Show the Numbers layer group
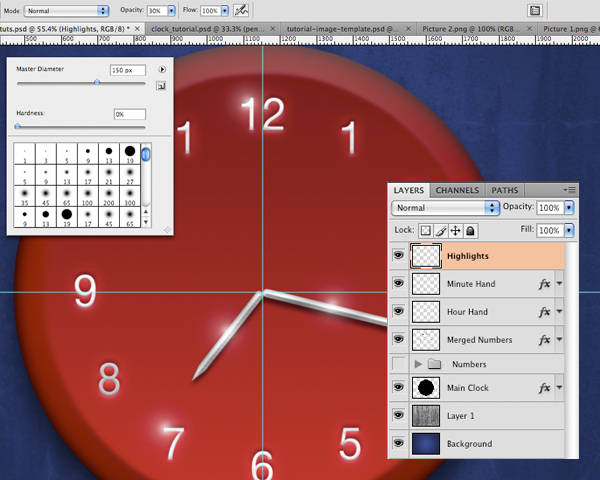 click(x=399, y=364)
